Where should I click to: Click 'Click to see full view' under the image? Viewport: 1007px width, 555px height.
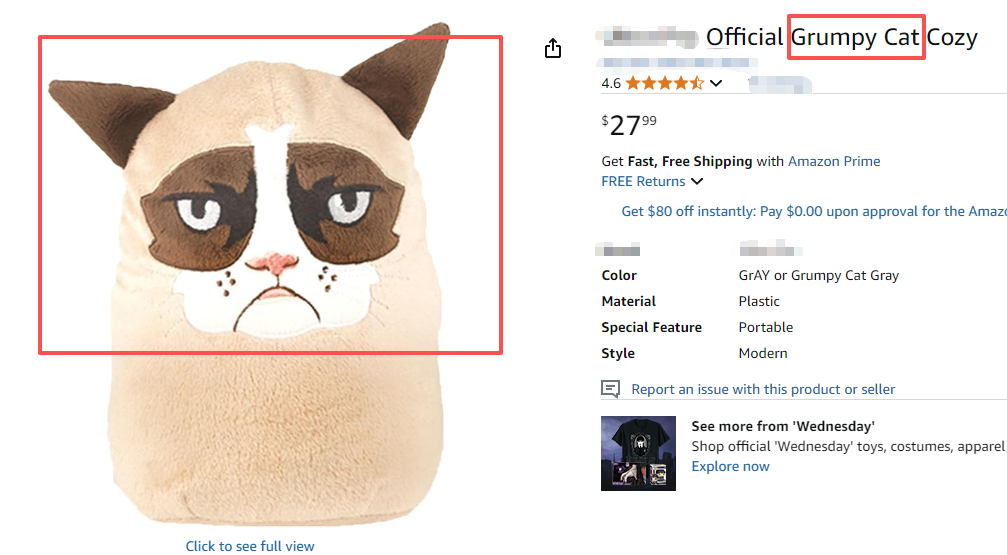tap(250, 546)
